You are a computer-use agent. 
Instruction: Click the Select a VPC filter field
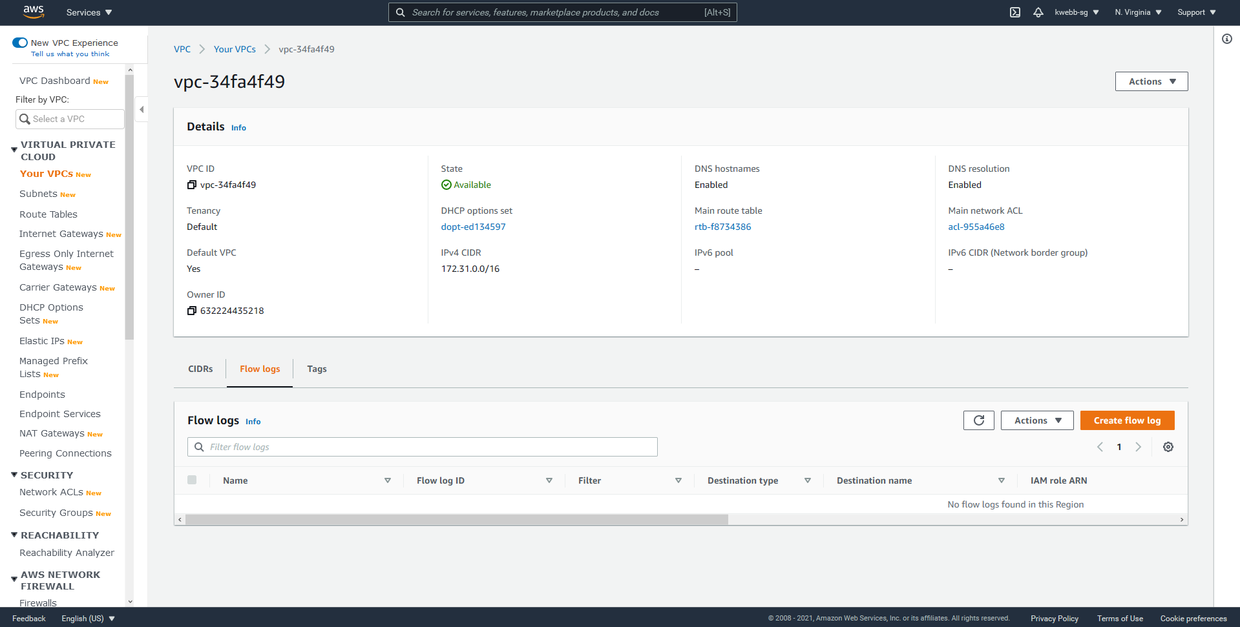coord(70,119)
